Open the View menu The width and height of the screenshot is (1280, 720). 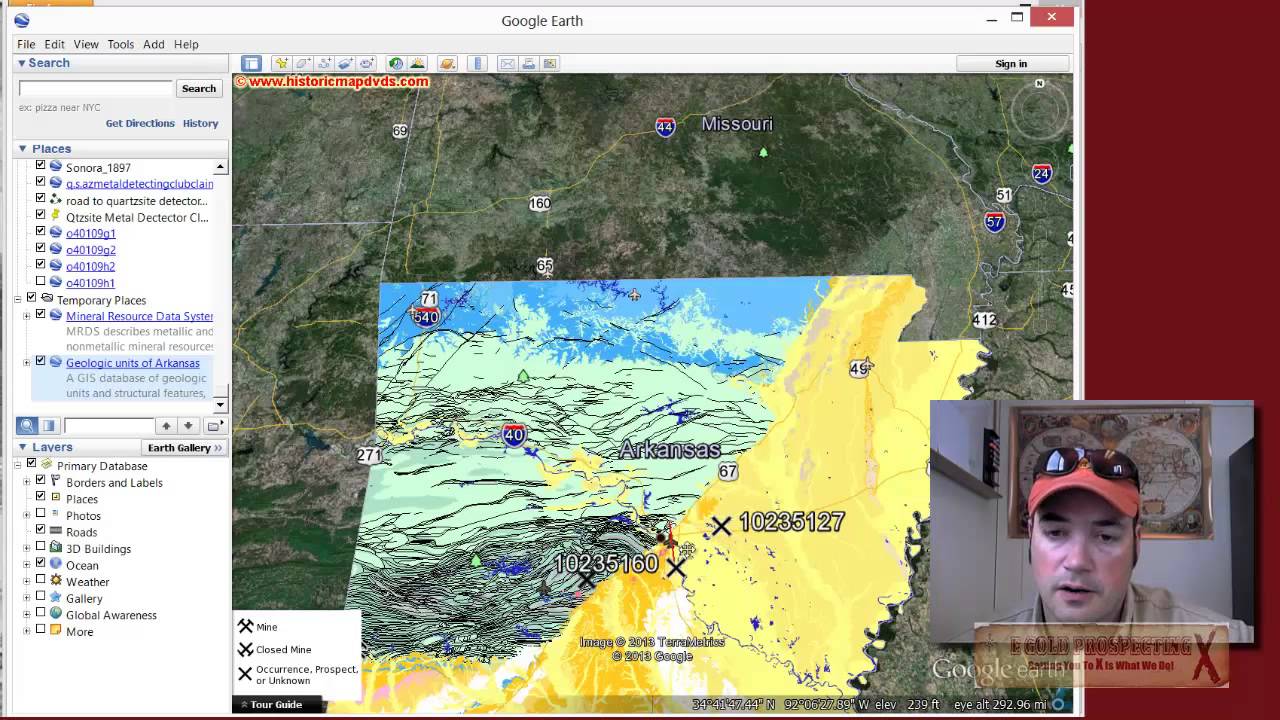click(x=86, y=44)
